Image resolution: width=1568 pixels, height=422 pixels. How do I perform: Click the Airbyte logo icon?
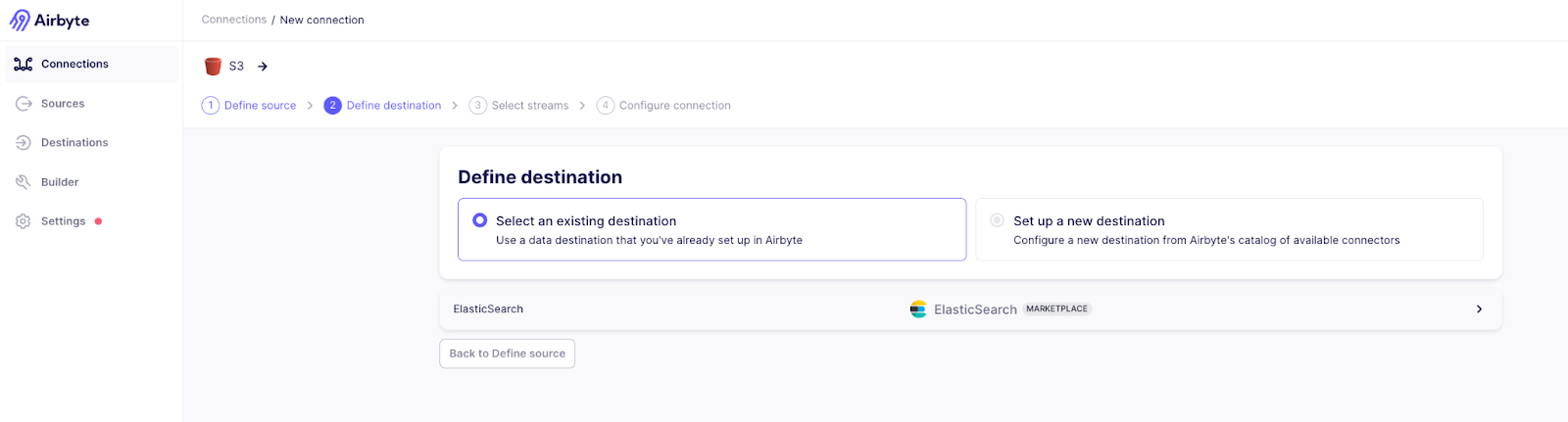[20, 21]
